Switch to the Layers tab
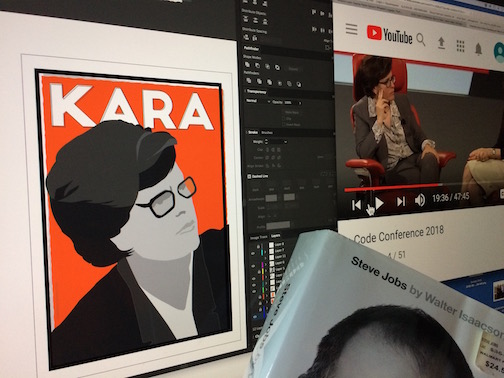Screen dimensions: 504x378 coord(275,236)
